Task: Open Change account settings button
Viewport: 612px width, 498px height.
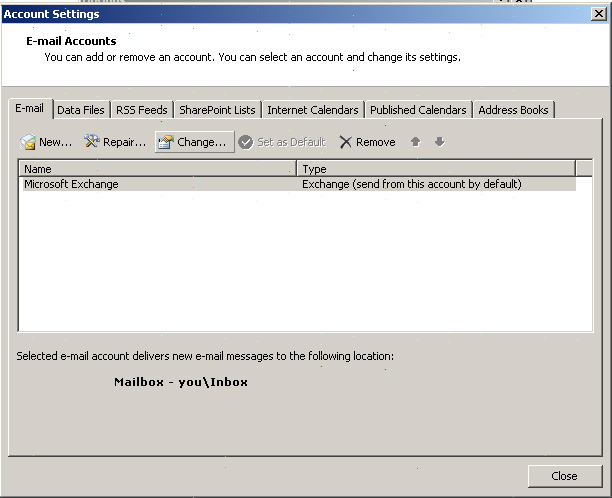Action: [194, 142]
